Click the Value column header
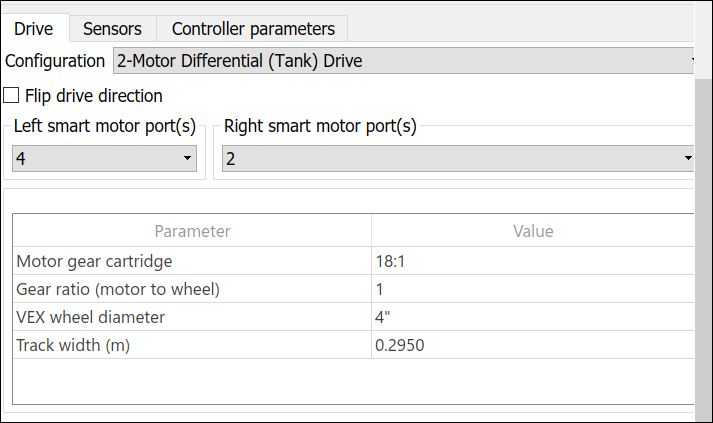 (532, 231)
